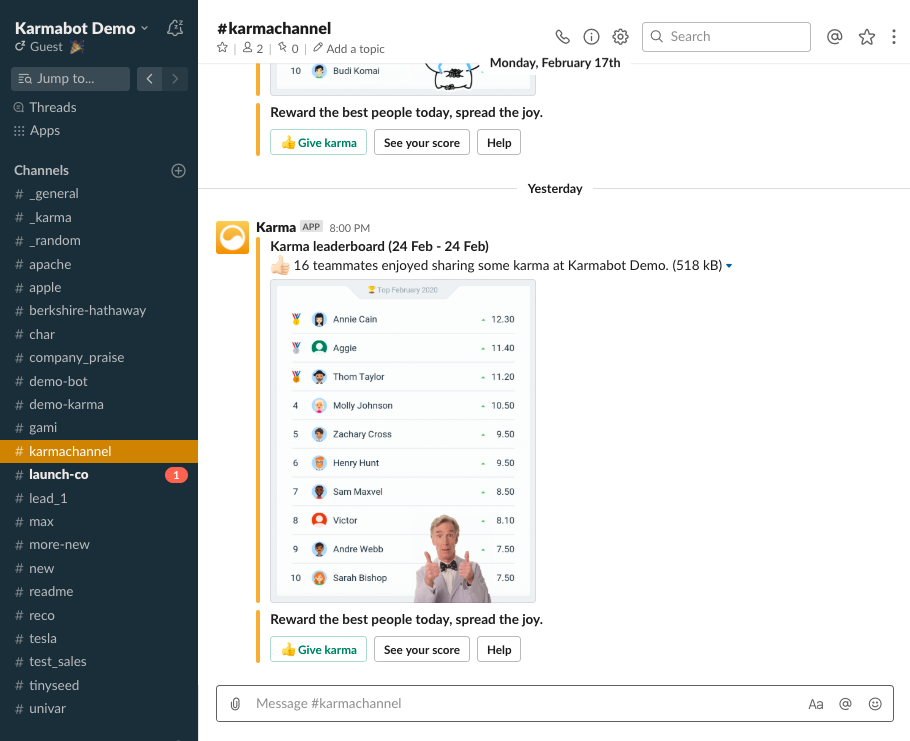Switch to #_general channel
The width and height of the screenshot is (910, 741).
coord(99,194)
